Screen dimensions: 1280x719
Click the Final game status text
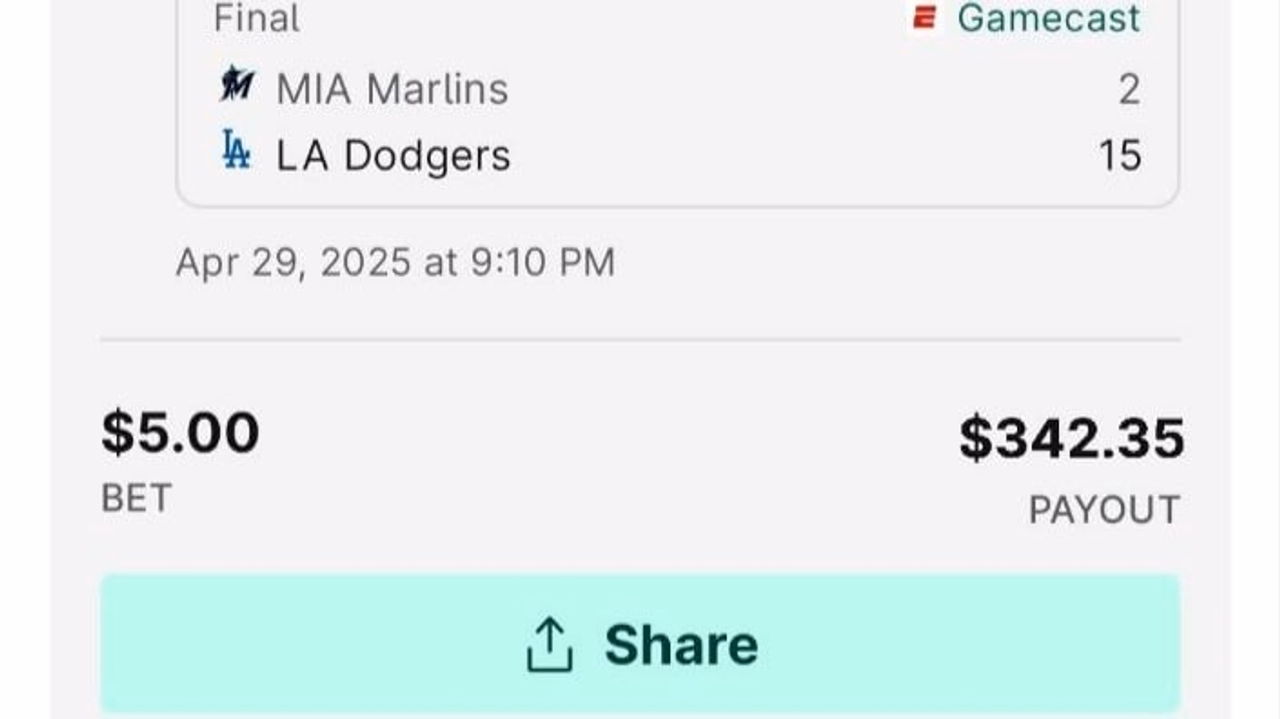(256, 18)
